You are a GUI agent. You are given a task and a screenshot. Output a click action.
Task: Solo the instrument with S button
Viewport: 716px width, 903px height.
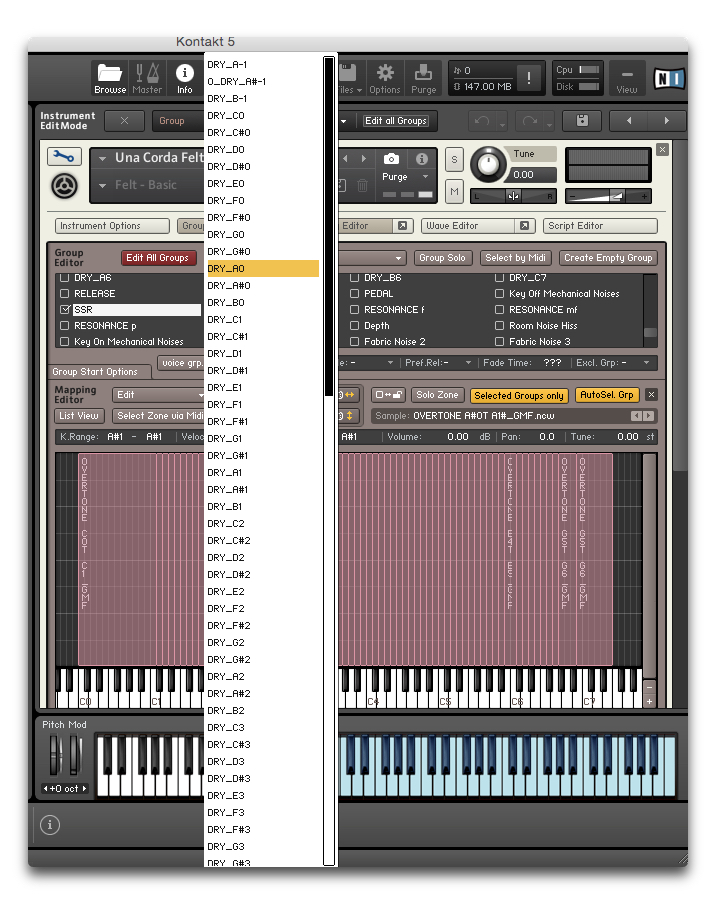(454, 160)
